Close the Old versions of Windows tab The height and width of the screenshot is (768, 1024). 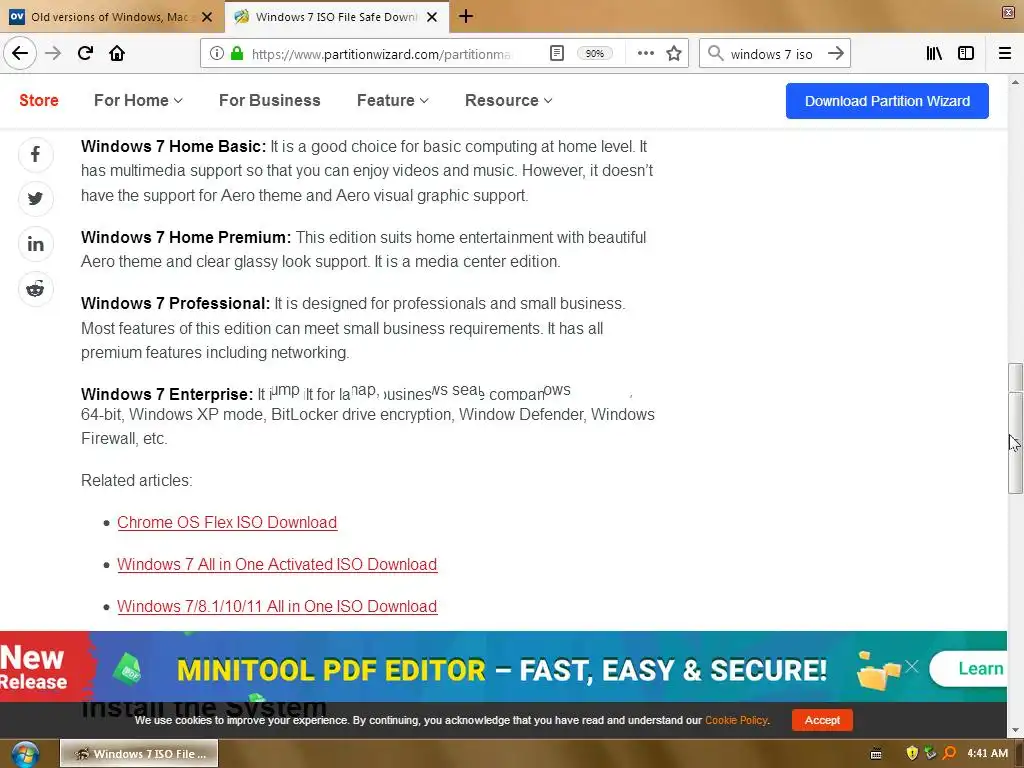[207, 17]
